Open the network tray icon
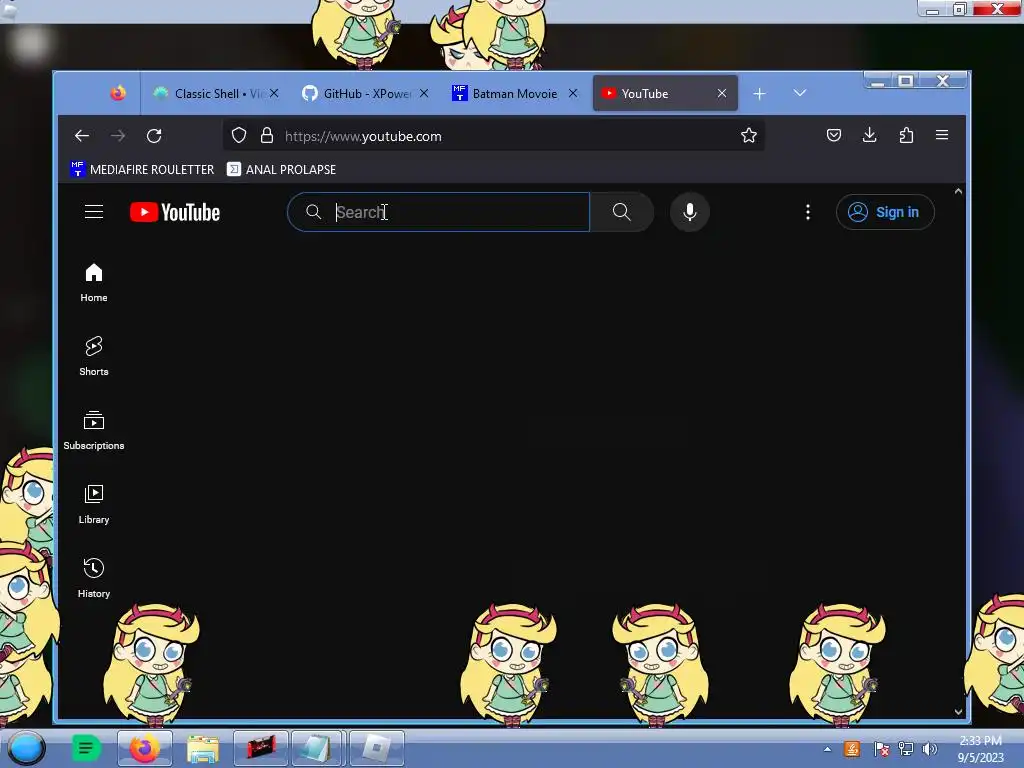 [905, 749]
